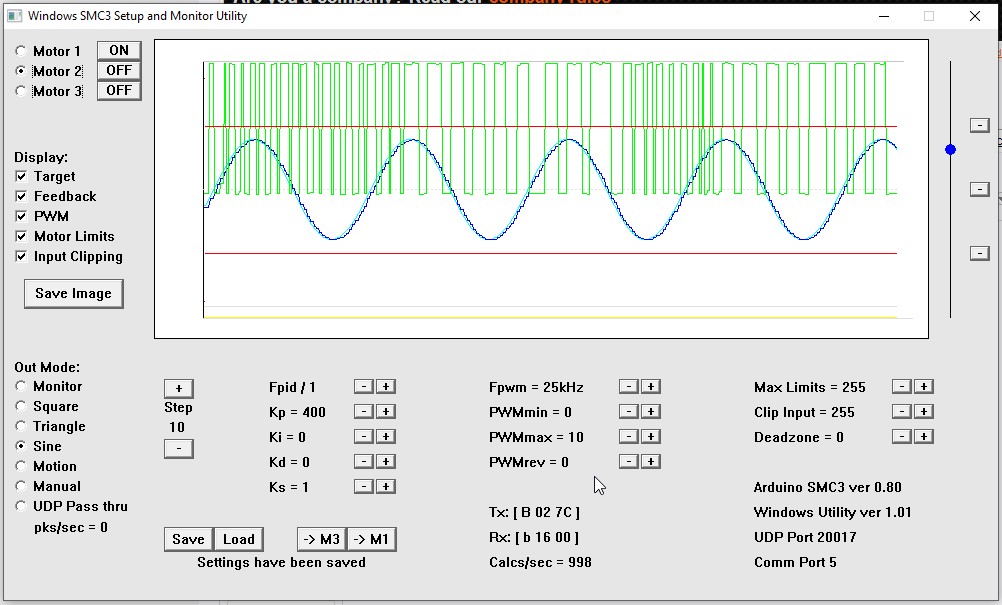Increase the Max Limits value
Image resolution: width=1002 pixels, height=605 pixels.
point(924,387)
